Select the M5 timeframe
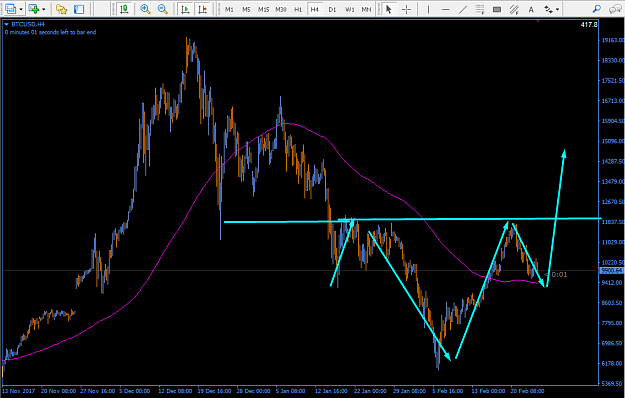This screenshot has height=398, width=625. [246, 9]
